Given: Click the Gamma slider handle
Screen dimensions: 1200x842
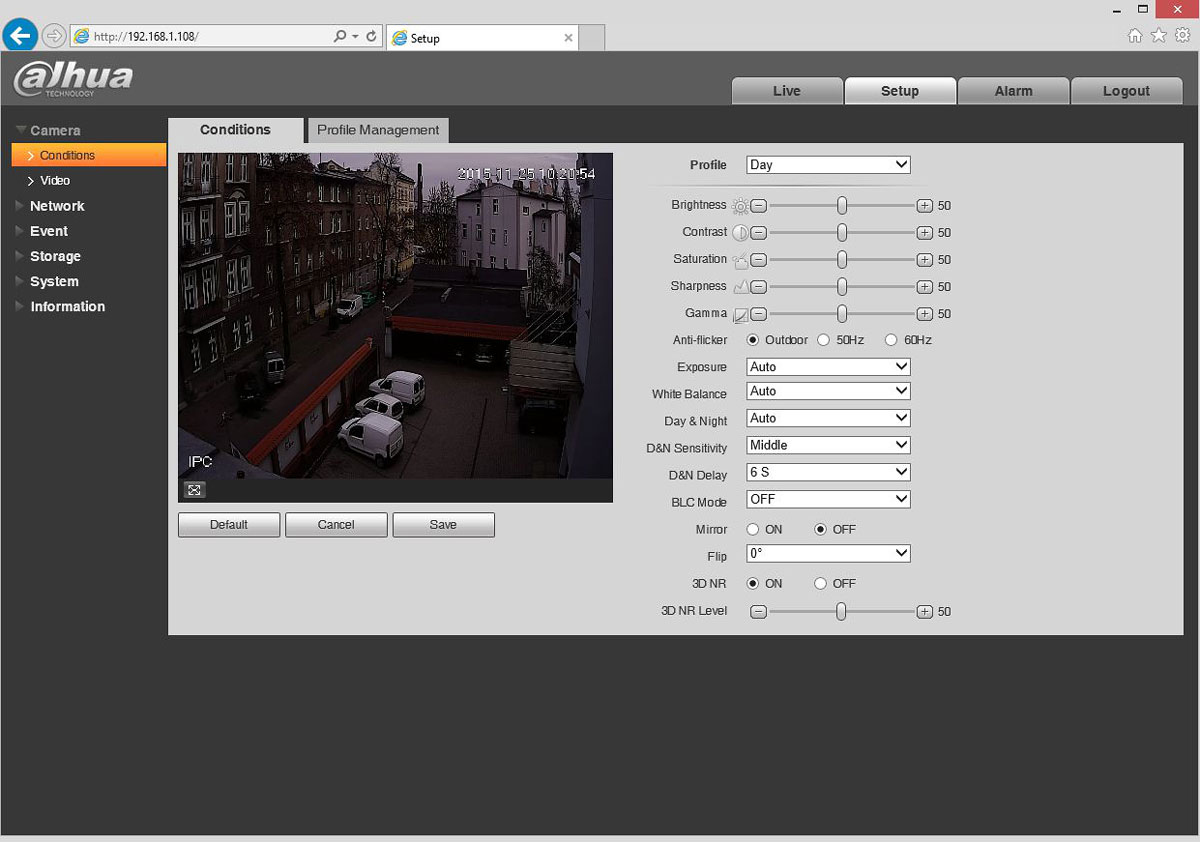Looking at the screenshot, I should [842, 313].
